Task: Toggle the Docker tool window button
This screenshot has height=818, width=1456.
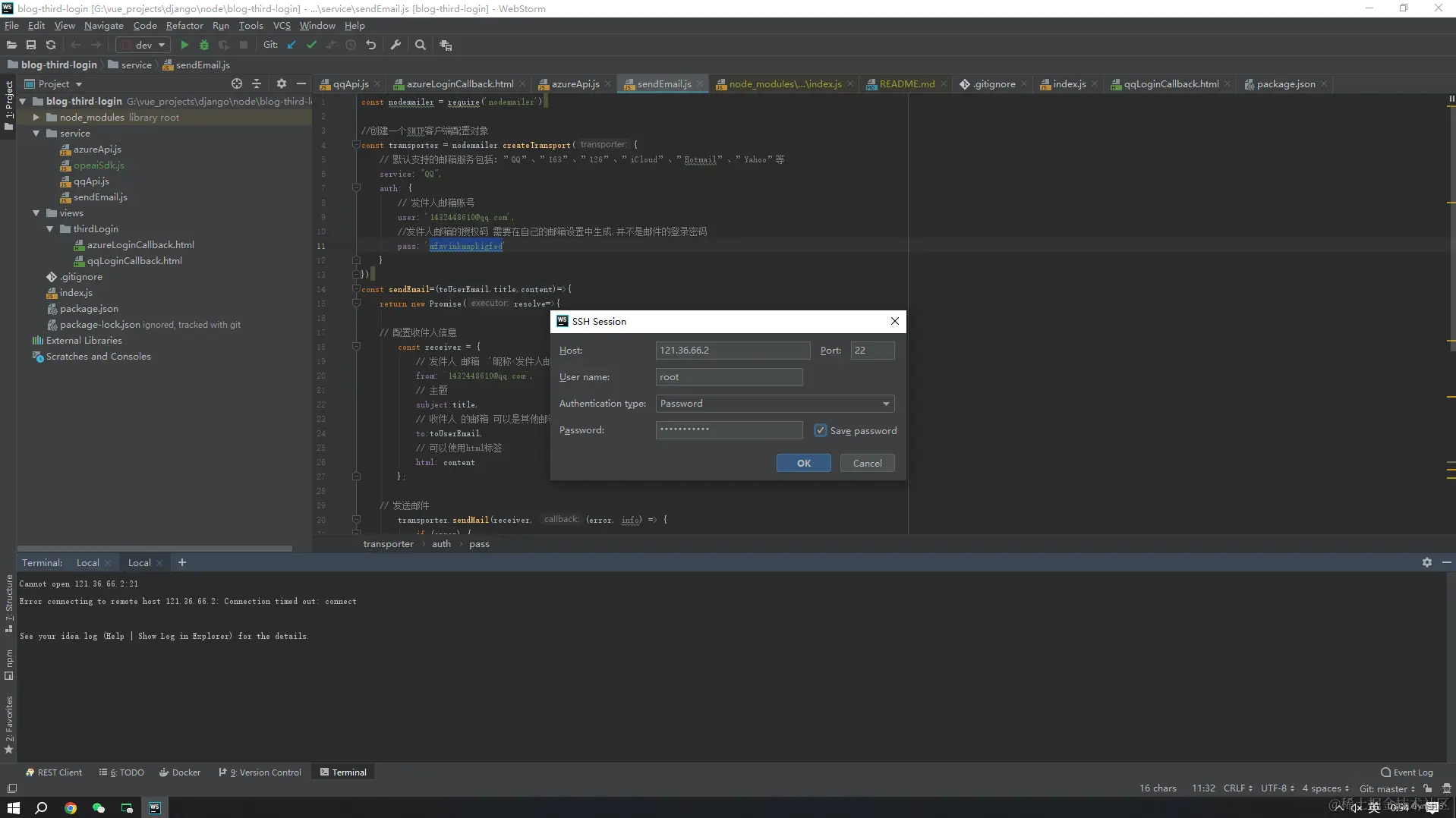Action: click(x=180, y=772)
